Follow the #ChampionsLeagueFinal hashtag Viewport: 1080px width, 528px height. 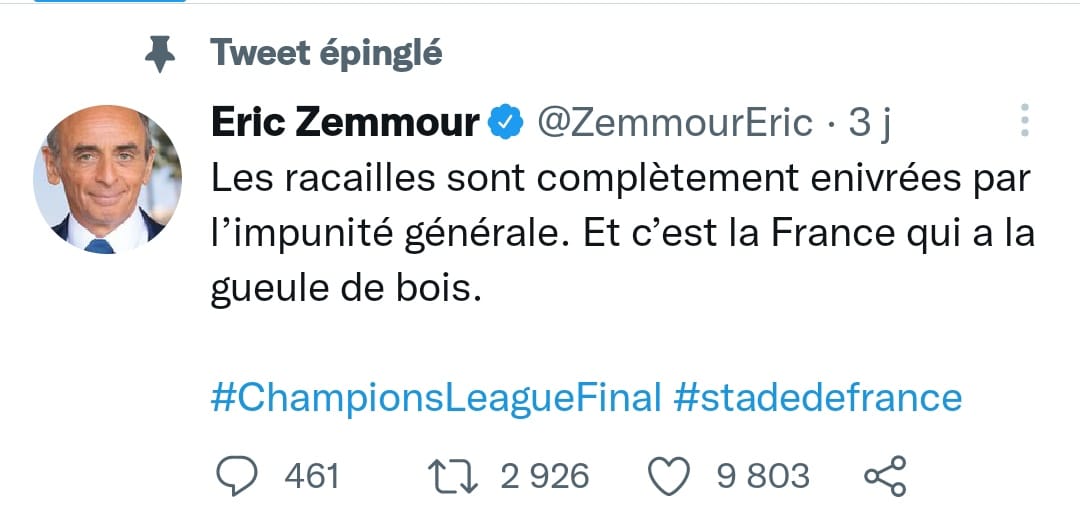pyautogui.click(x=436, y=397)
